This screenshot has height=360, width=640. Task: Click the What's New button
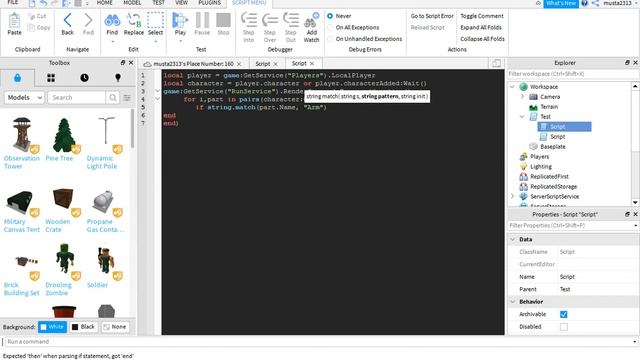pos(561,3)
